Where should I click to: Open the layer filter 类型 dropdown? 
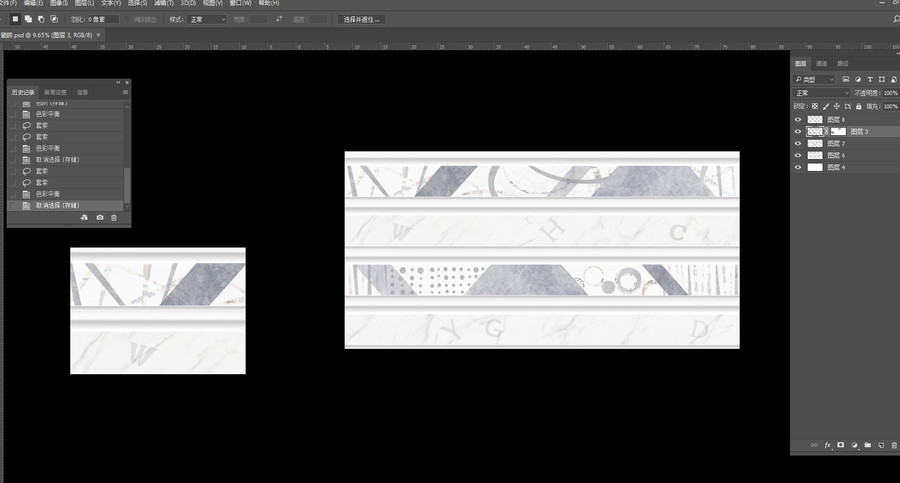(x=814, y=79)
